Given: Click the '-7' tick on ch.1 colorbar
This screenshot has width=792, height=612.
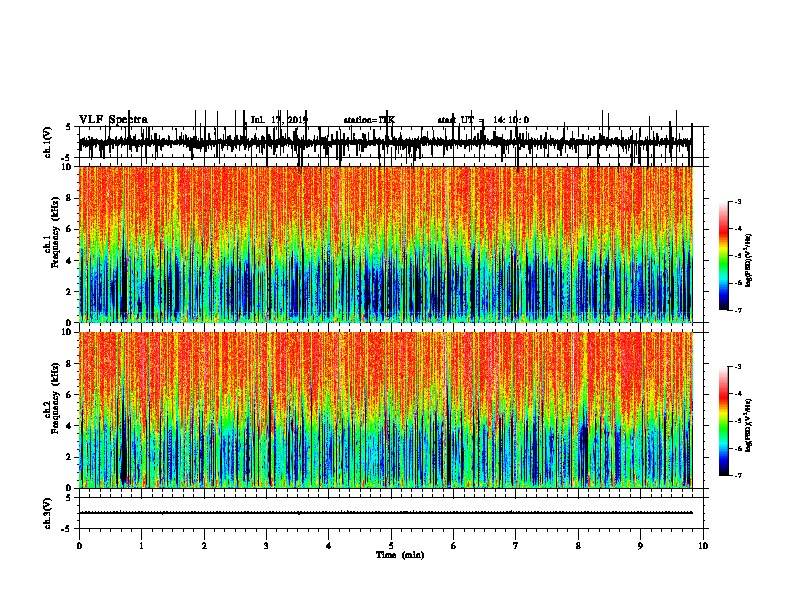Looking at the screenshot, I should click(x=738, y=310).
